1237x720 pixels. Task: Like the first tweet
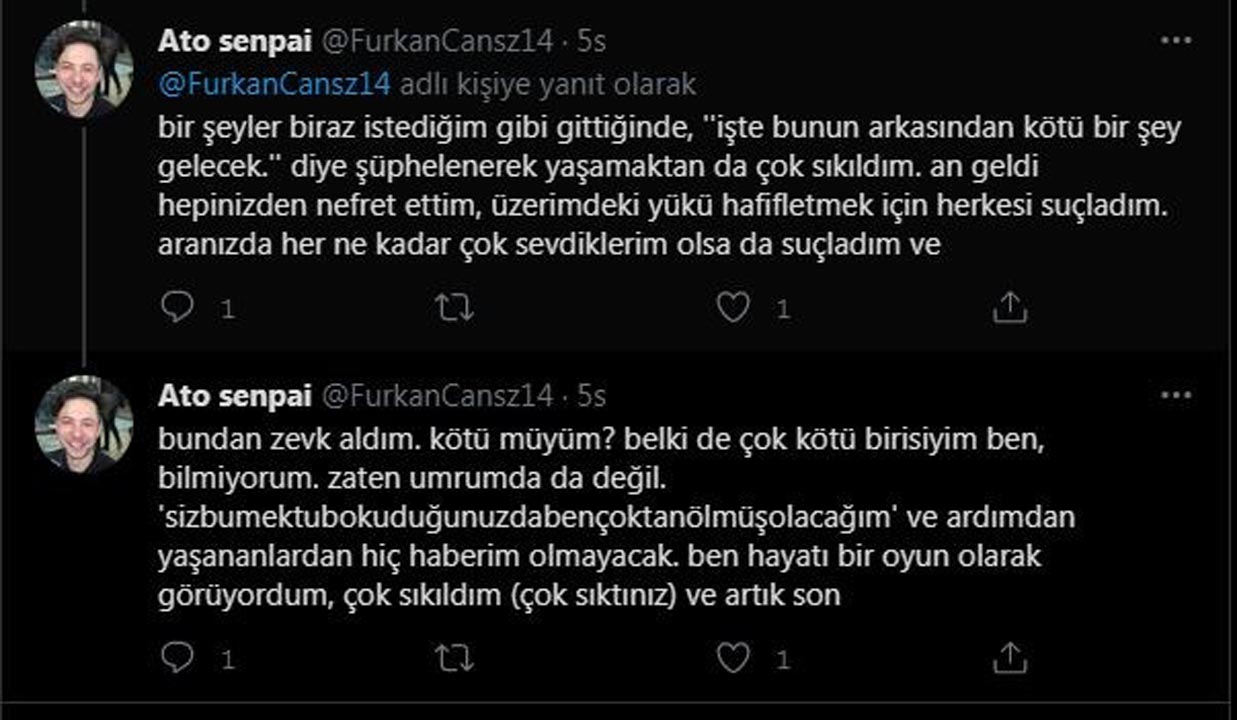pos(733,306)
